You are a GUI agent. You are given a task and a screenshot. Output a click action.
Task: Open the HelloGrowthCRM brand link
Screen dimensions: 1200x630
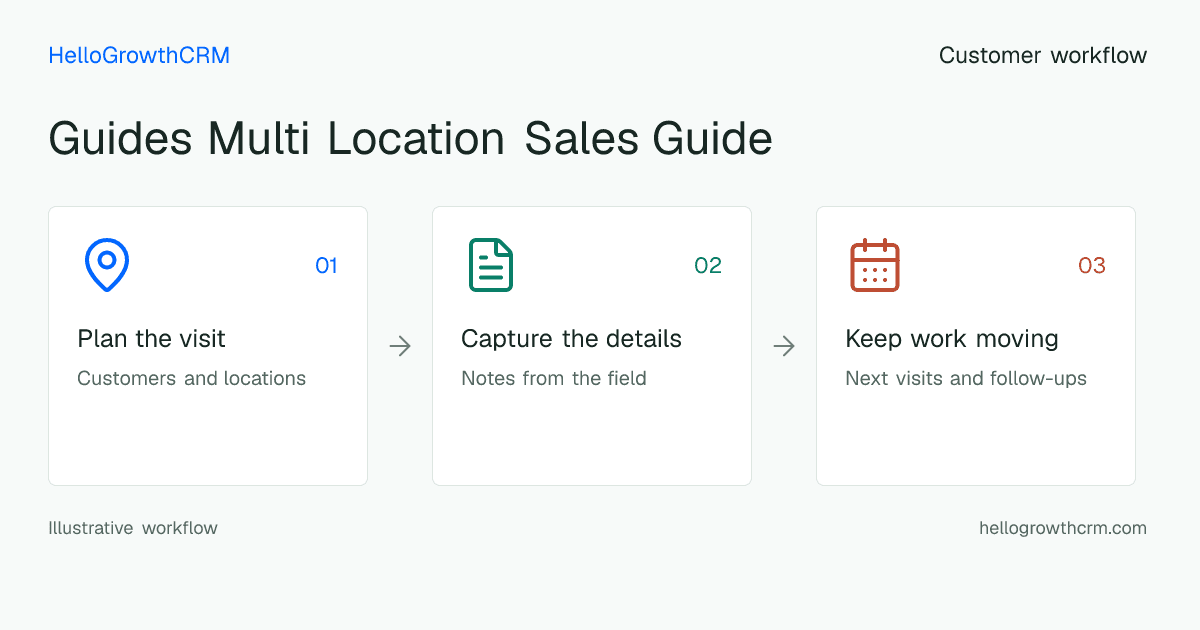tap(139, 56)
